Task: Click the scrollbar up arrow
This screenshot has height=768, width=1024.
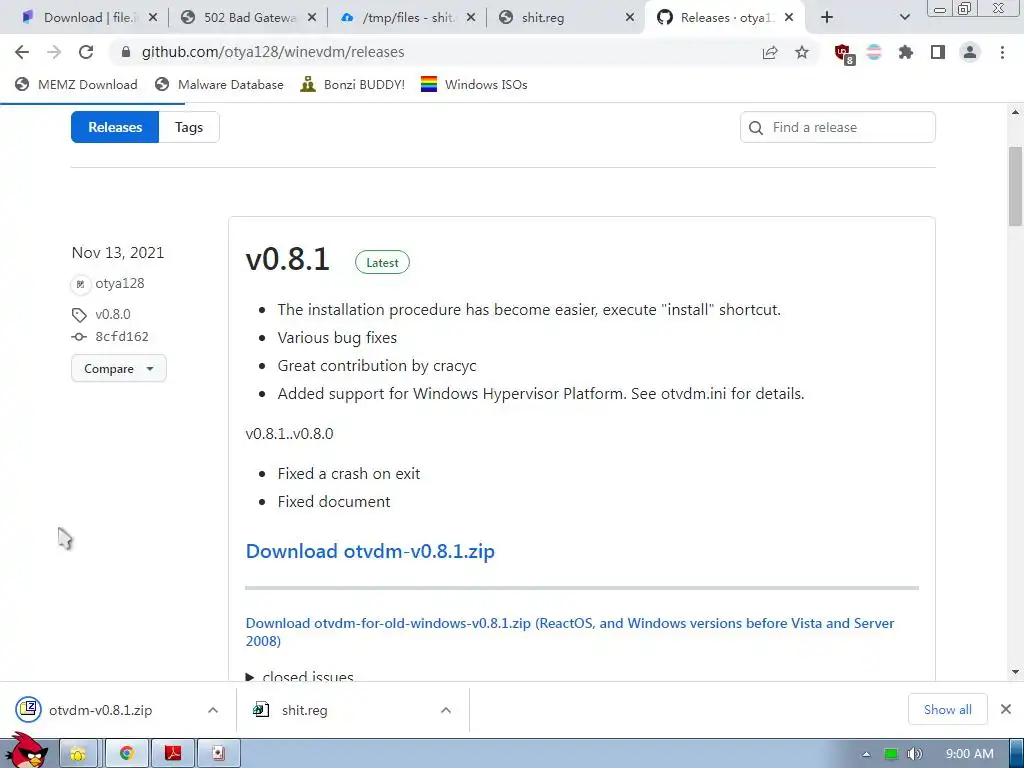Action: pos(1016,112)
